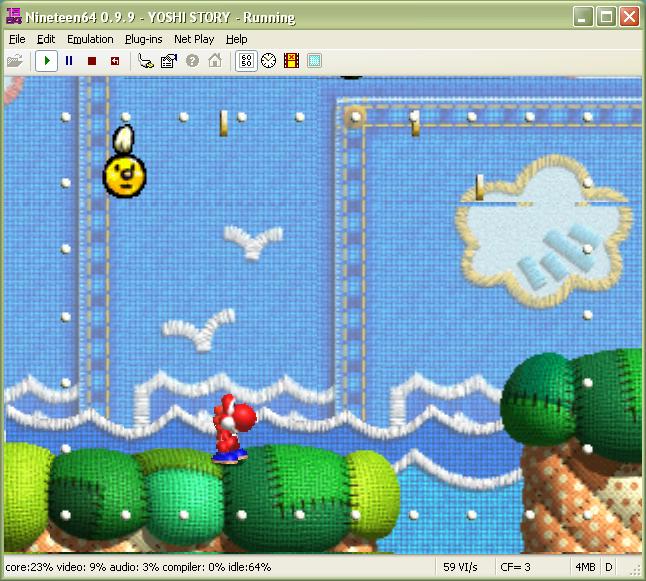The width and height of the screenshot is (646, 581).
Task: Click the '4MB' status bar entry
Action: 585,567
